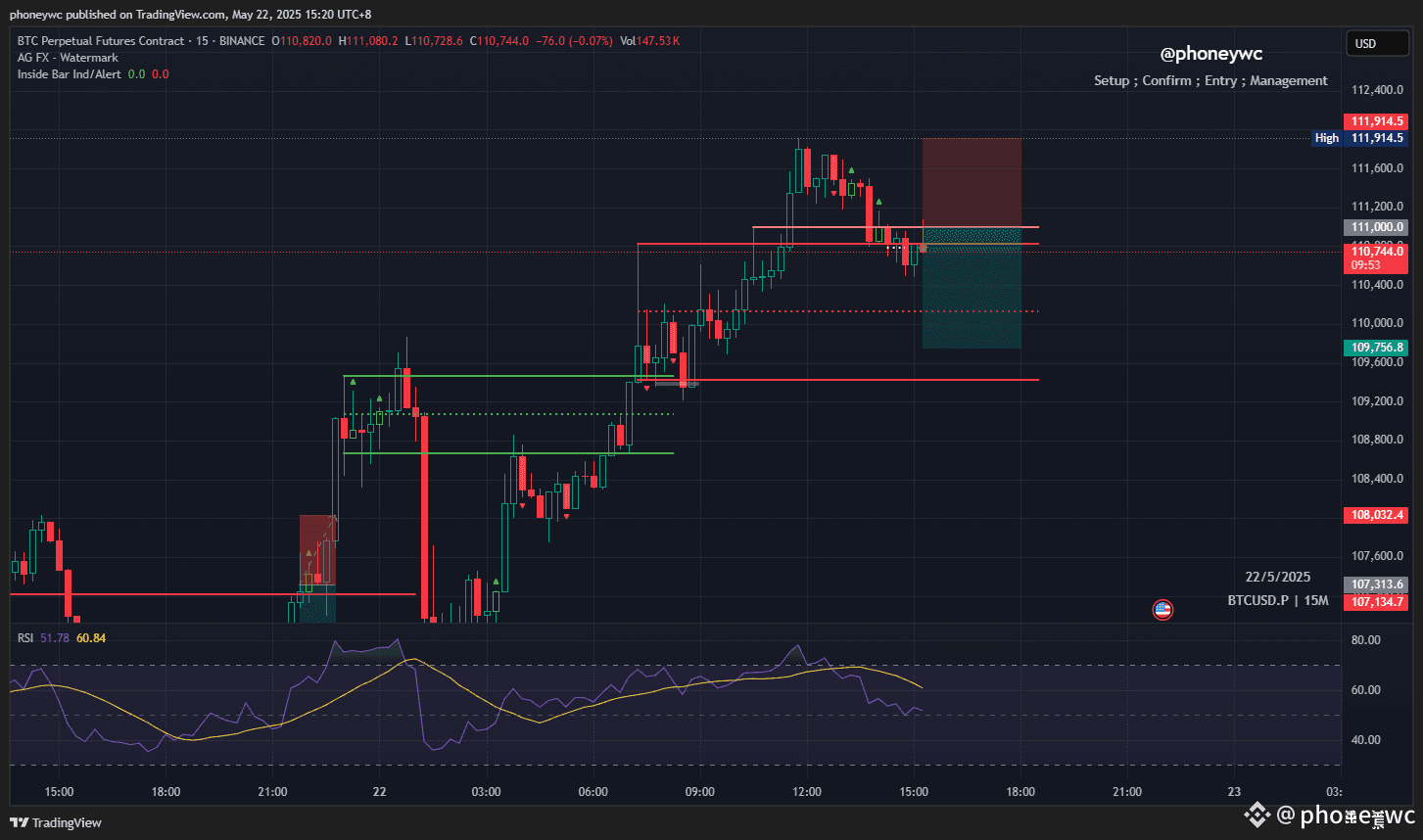1423x840 pixels.
Task: Click the 108,400.0 price axis label
Action: [x=1377, y=479]
